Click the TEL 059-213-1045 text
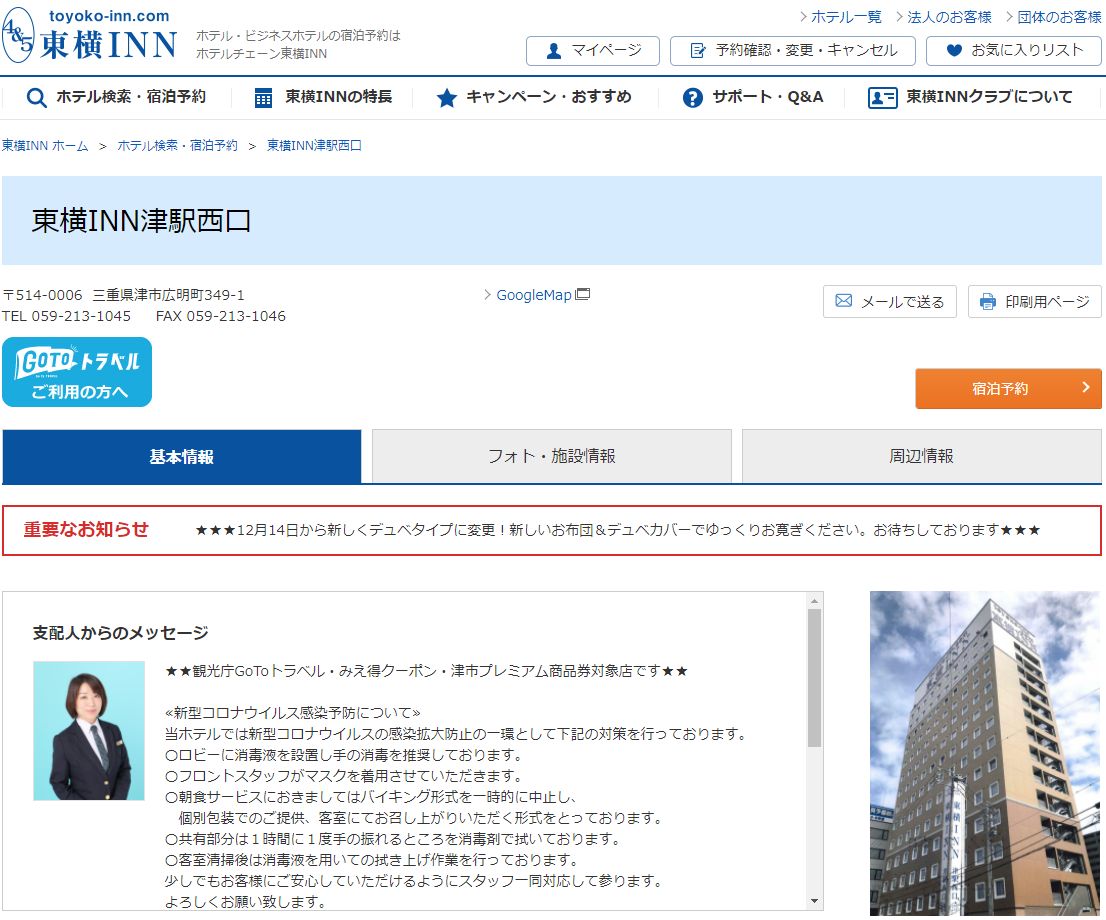The image size is (1106, 920). click(66, 316)
